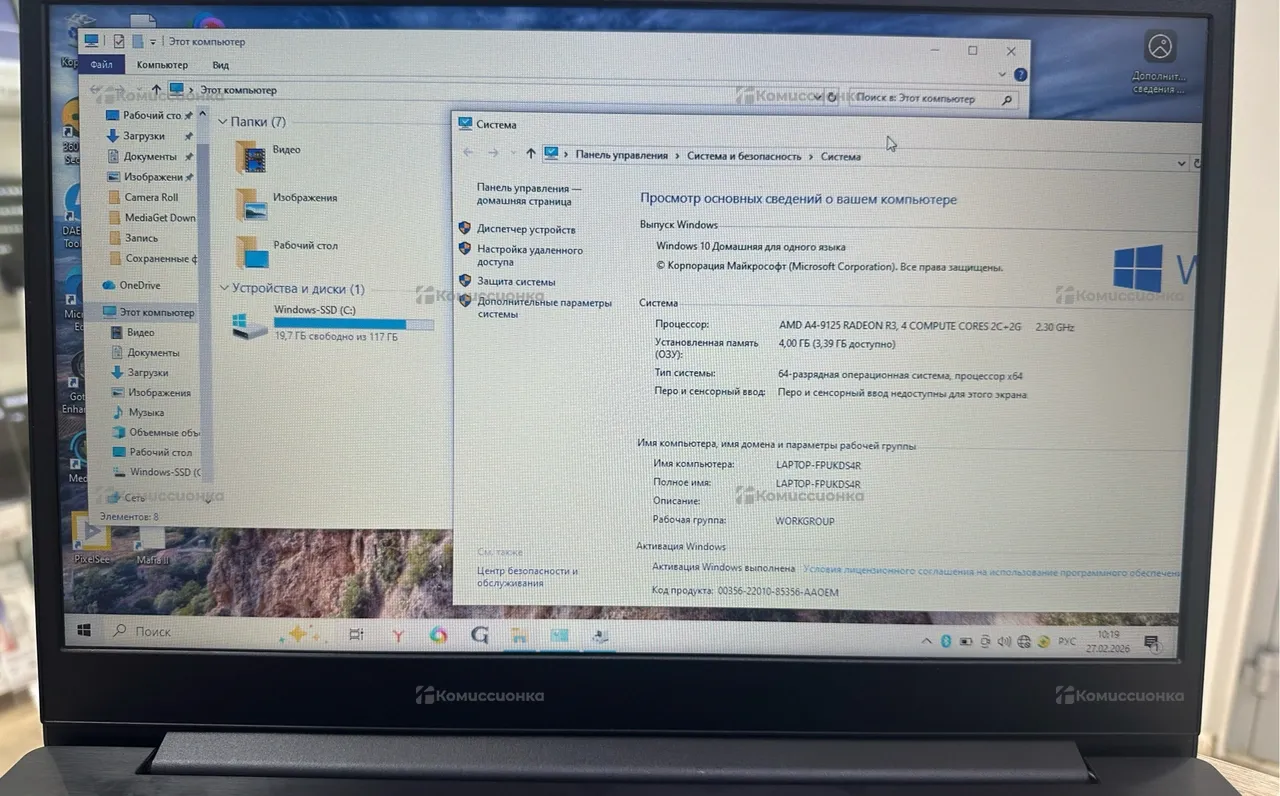
Task: Select OneDrive in navigation pane
Action: [x=139, y=285]
